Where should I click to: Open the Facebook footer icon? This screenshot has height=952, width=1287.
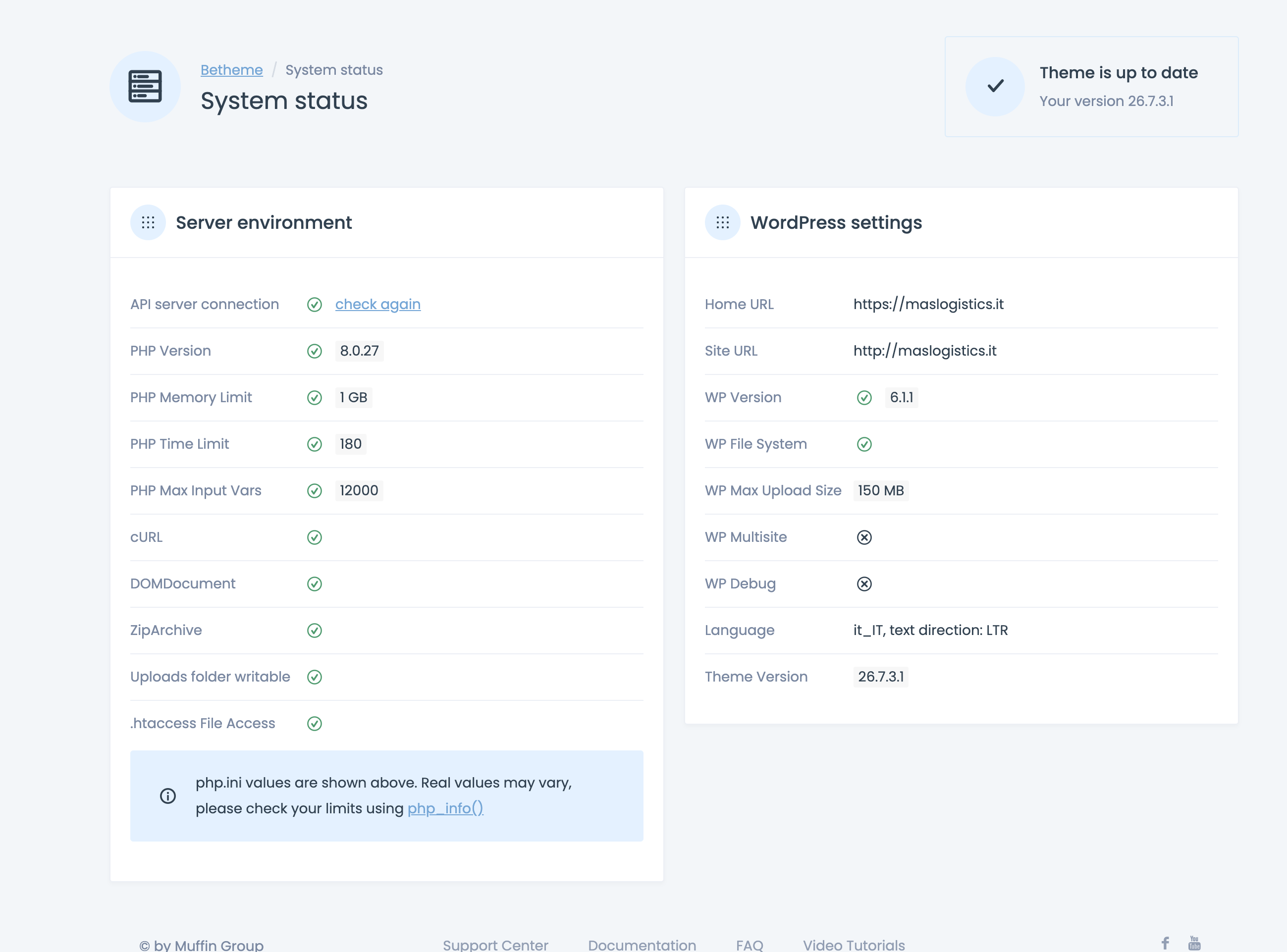tap(1165, 943)
